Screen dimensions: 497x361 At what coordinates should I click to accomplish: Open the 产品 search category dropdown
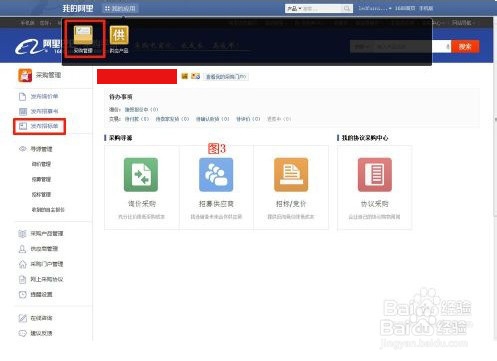[294, 9]
